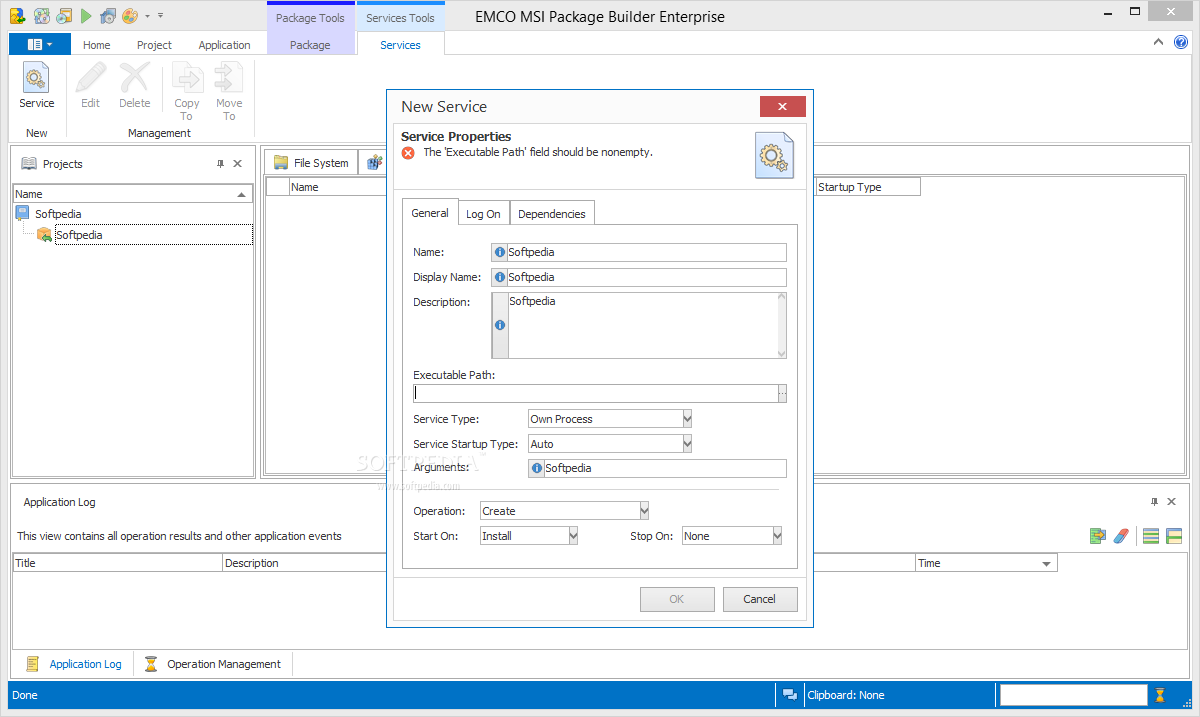Click the hourglass icon at status bar right
This screenshot has height=717, width=1200.
[x=1160, y=695]
